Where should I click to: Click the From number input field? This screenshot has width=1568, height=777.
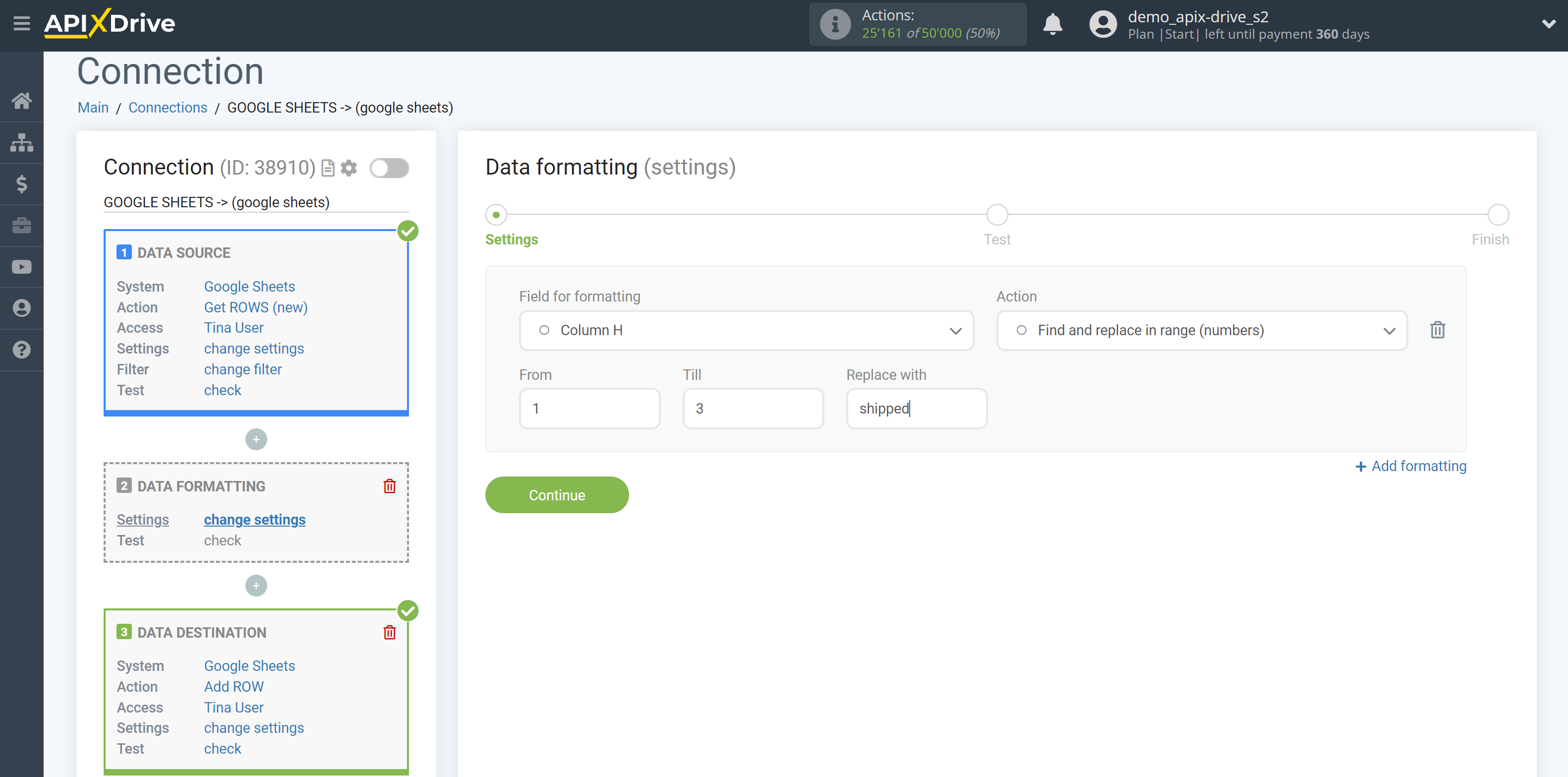click(590, 408)
